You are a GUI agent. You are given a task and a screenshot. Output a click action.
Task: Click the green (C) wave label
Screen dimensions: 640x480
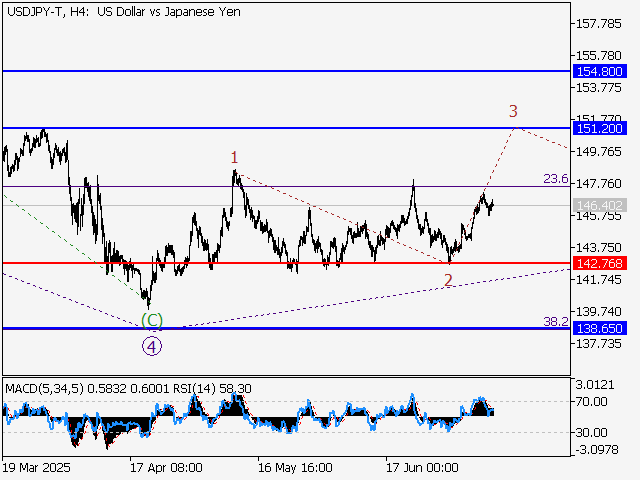[x=151, y=321]
